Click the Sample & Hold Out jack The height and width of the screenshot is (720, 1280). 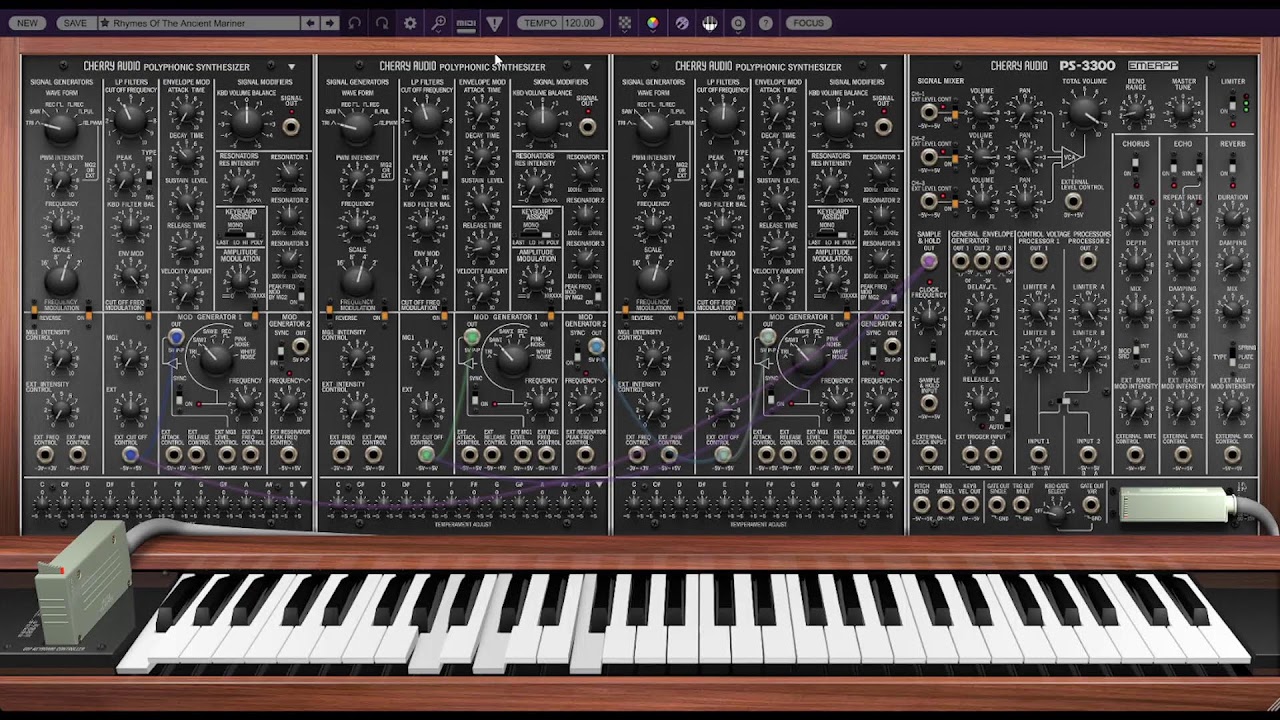[x=929, y=261]
